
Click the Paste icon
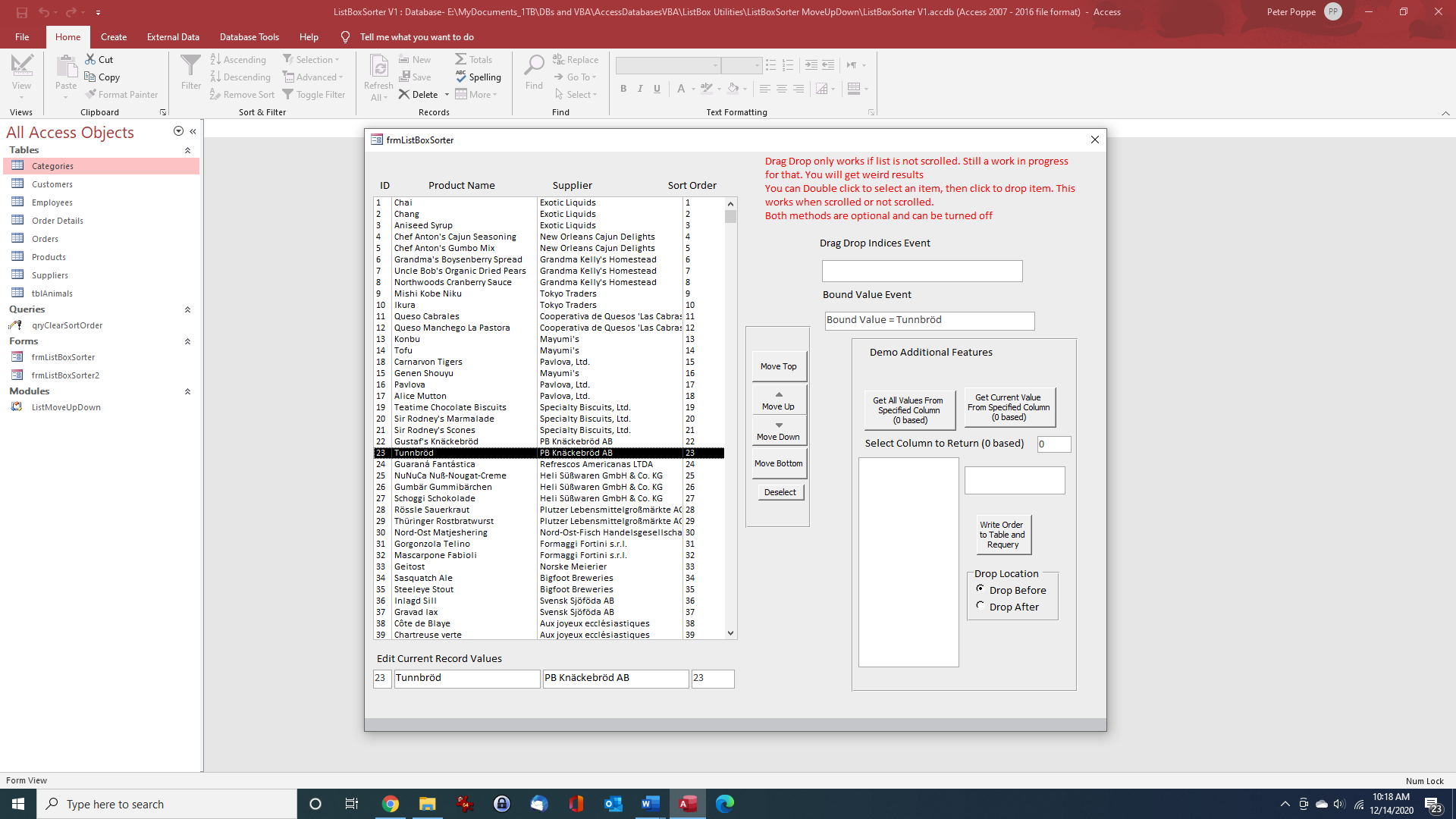[x=66, y=67]
